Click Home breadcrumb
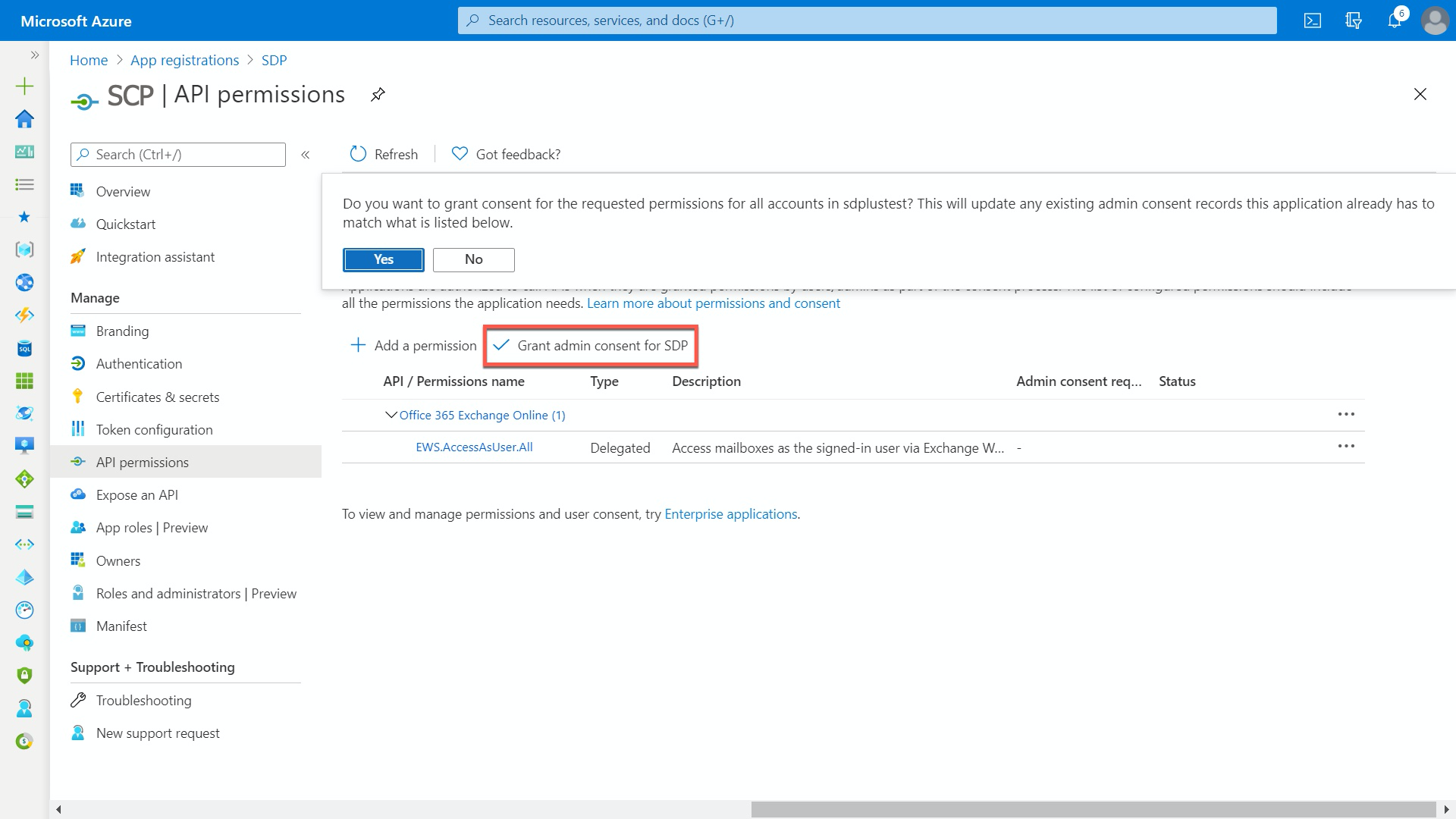Image resolution: width=1456 pixels, height=819 pixels. 89,61
